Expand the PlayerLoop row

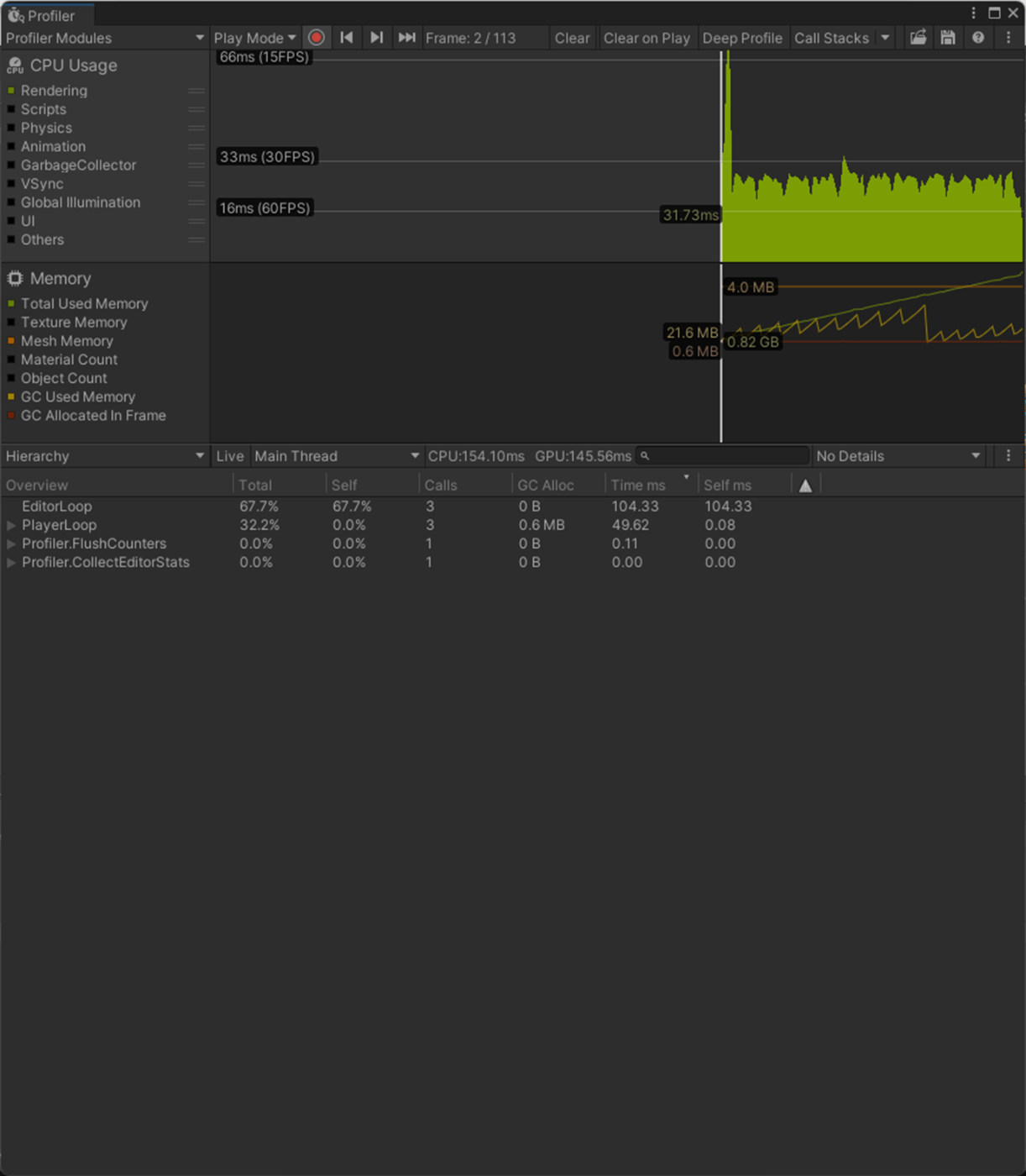tap(11, 525)
